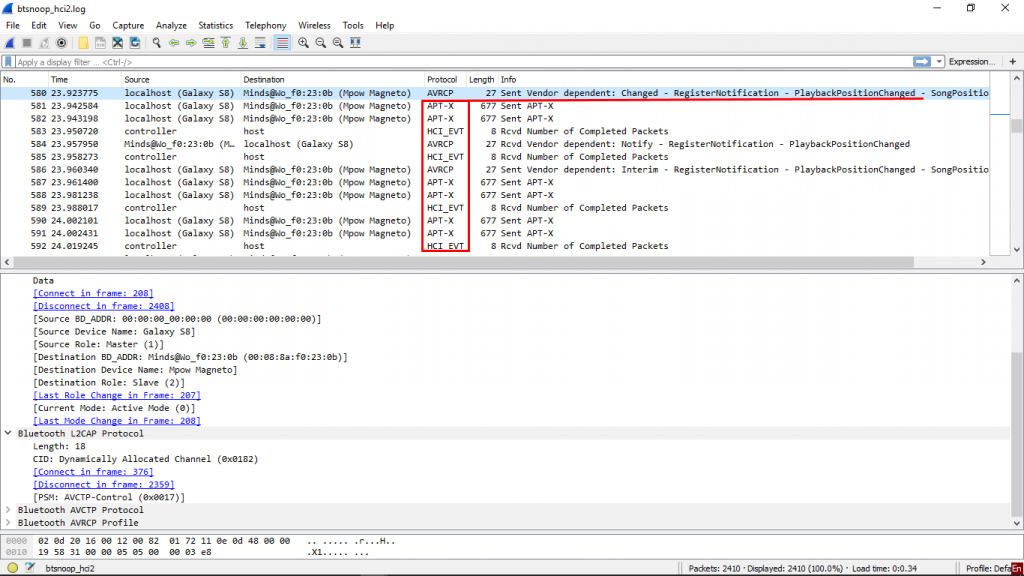This screenshot has width=1024, height=576.
Task: Click the open capture file folder icon
Action: (84, 43)
